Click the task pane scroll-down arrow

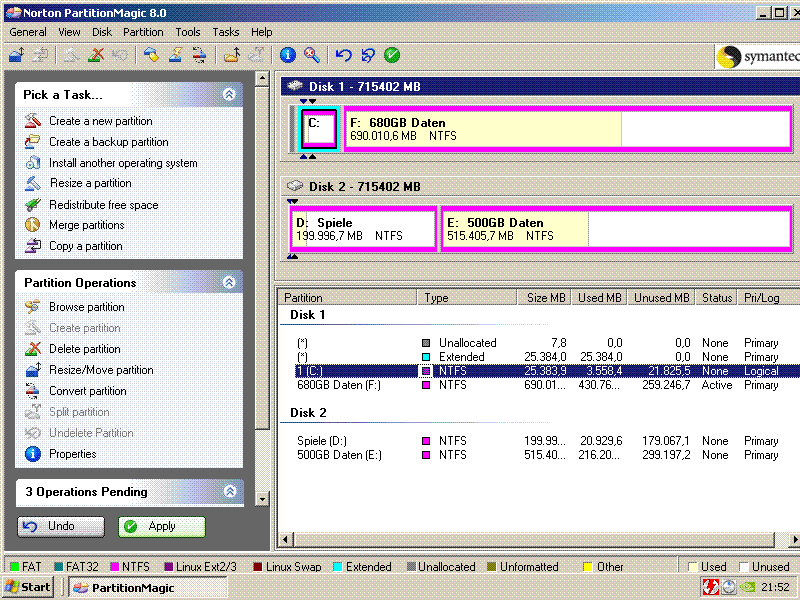(262, 499)
